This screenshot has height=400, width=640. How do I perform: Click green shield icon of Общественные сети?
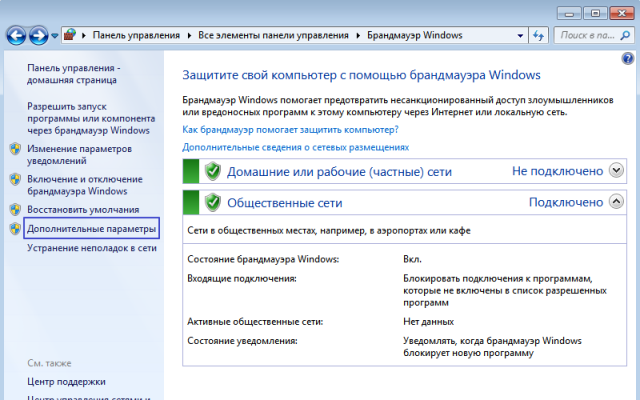[x=213, y=202]
